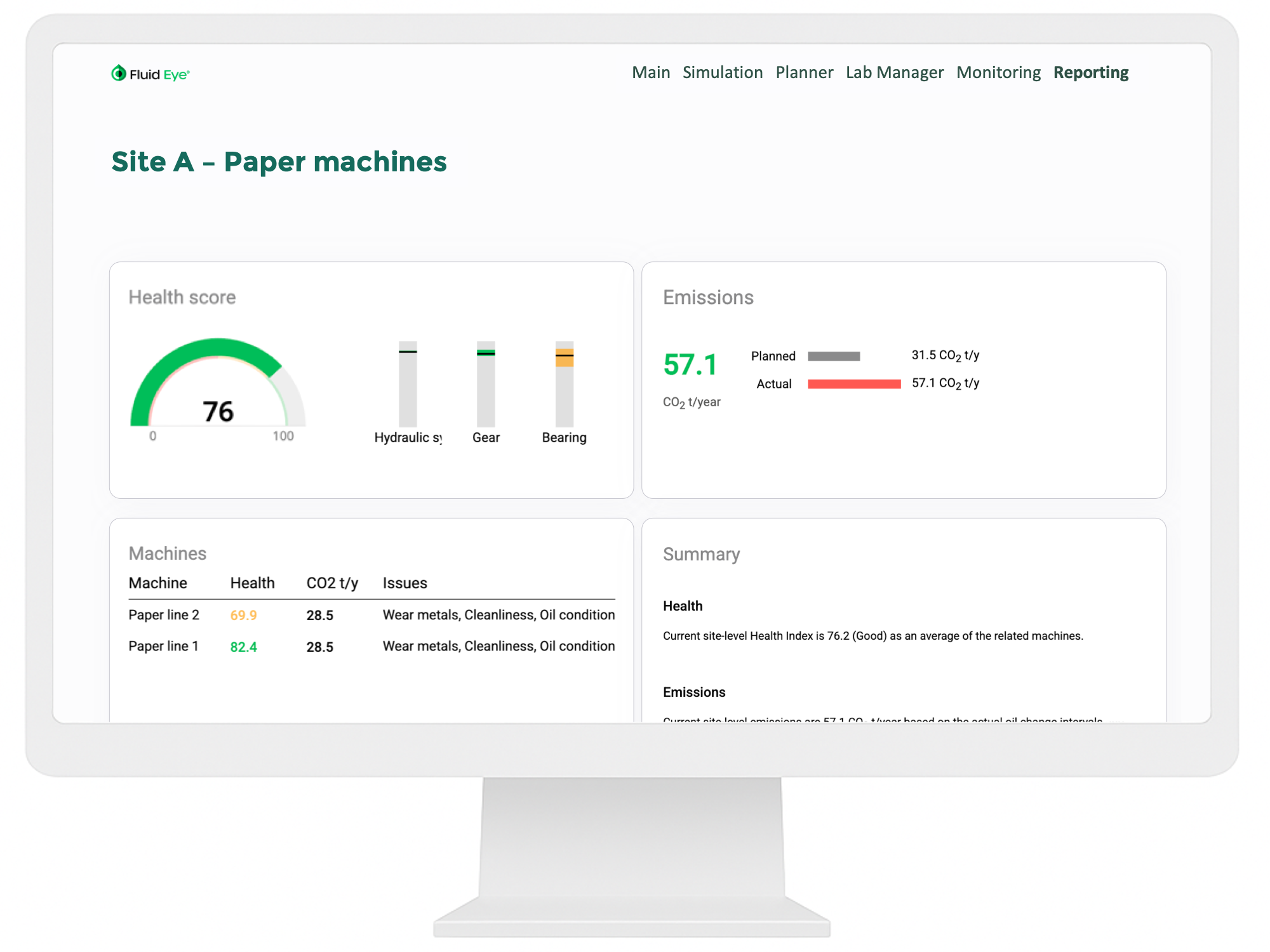Screen dimensions: 1270x952
Task: Click the gray Planned emissions bar
Action: click(833, 357)
